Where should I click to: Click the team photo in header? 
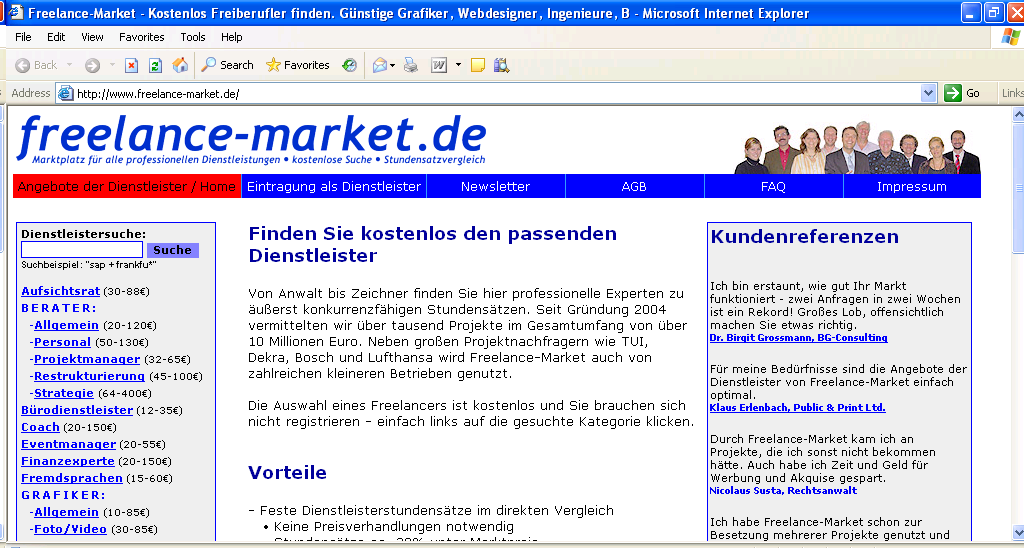[x=857, y=148]
